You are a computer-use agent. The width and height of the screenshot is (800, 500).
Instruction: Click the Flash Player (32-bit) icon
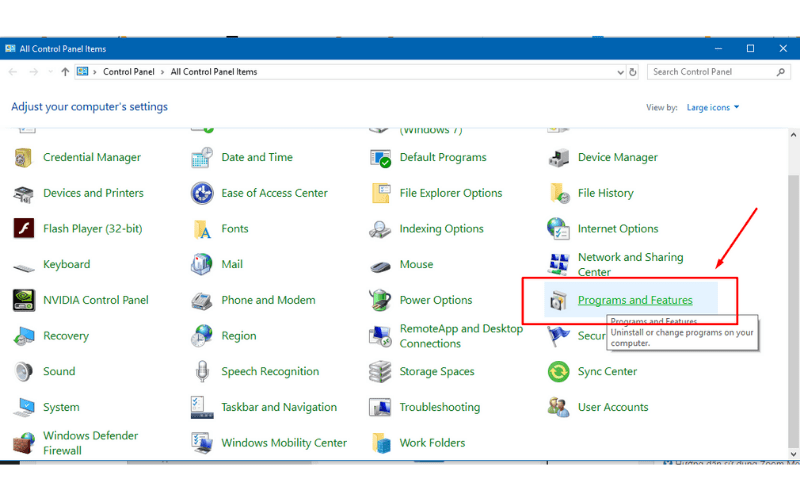click(x=24, y=229)
